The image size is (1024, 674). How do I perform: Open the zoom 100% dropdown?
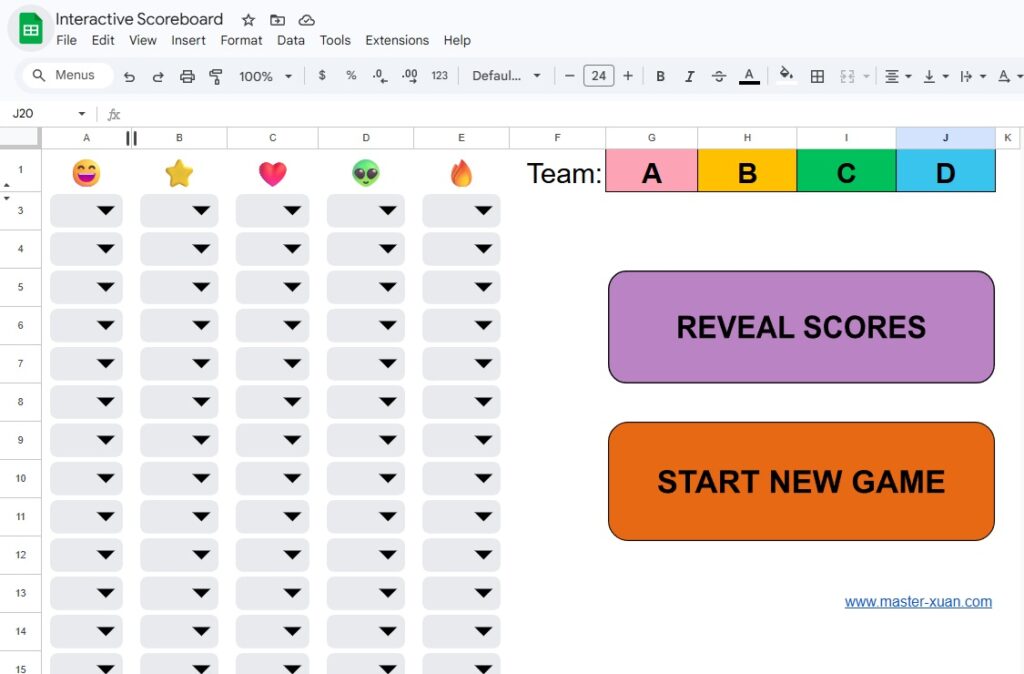tap(266, 76)
